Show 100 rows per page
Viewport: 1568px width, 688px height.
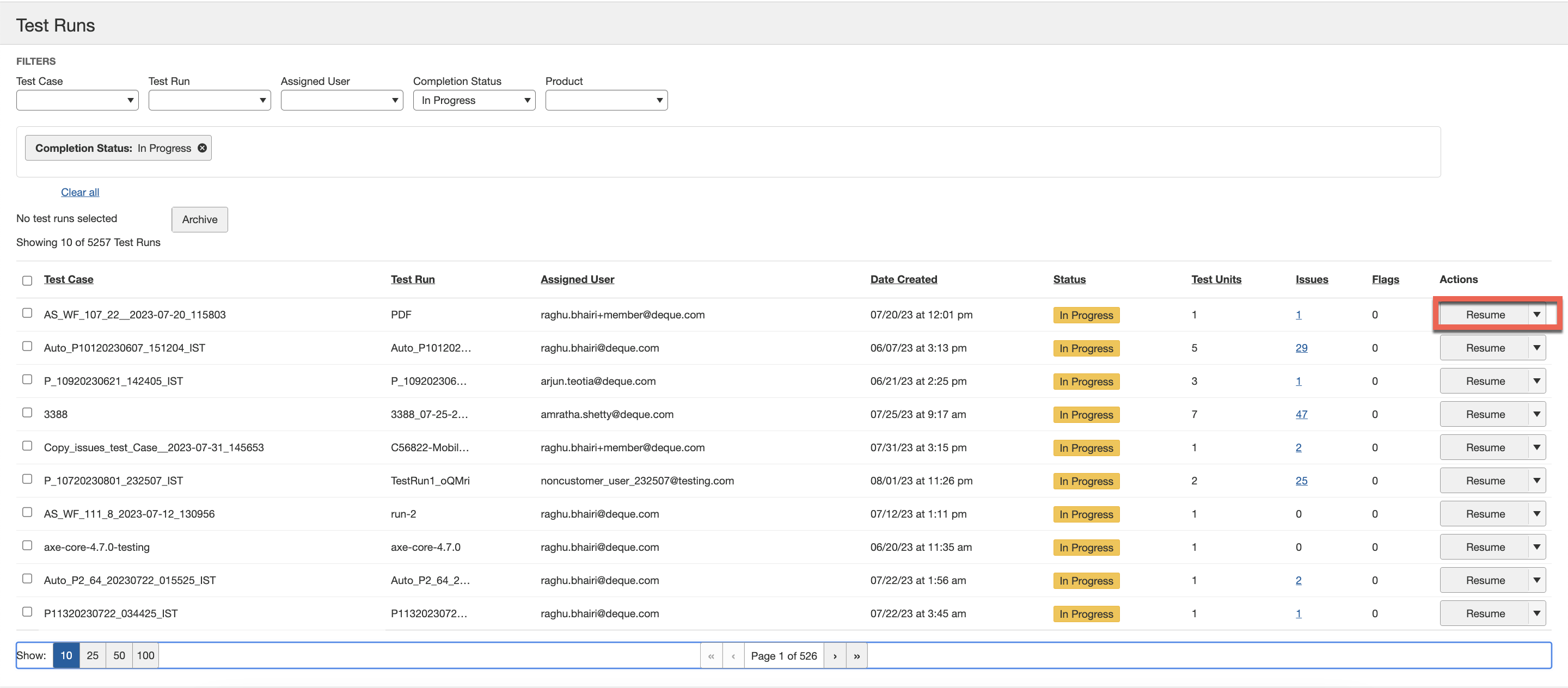145,655
